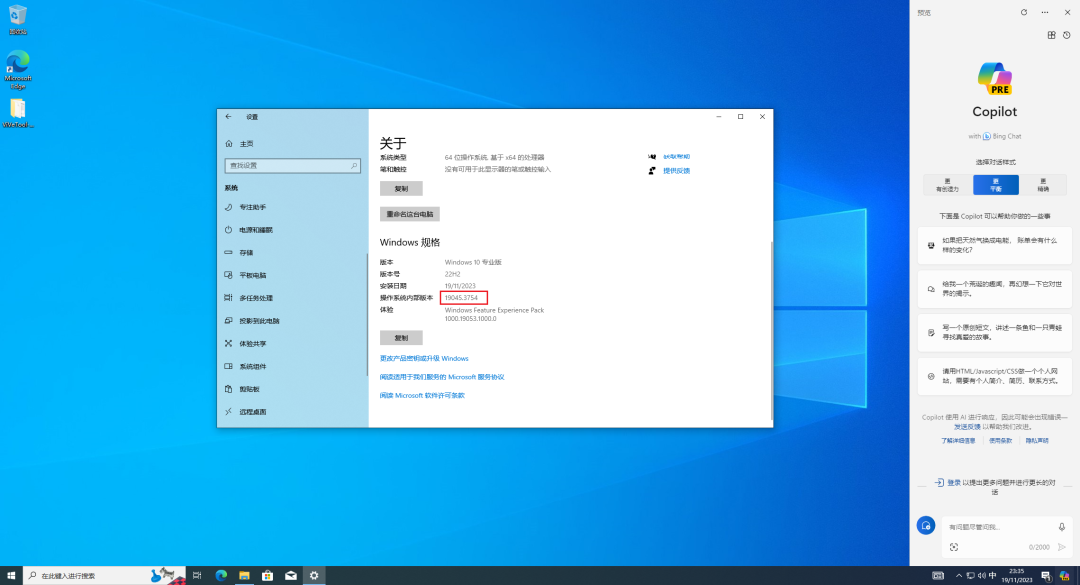Go back using the Settings back arrow
This screenshot has height=585, width=1080.
(x=229, y=116)
